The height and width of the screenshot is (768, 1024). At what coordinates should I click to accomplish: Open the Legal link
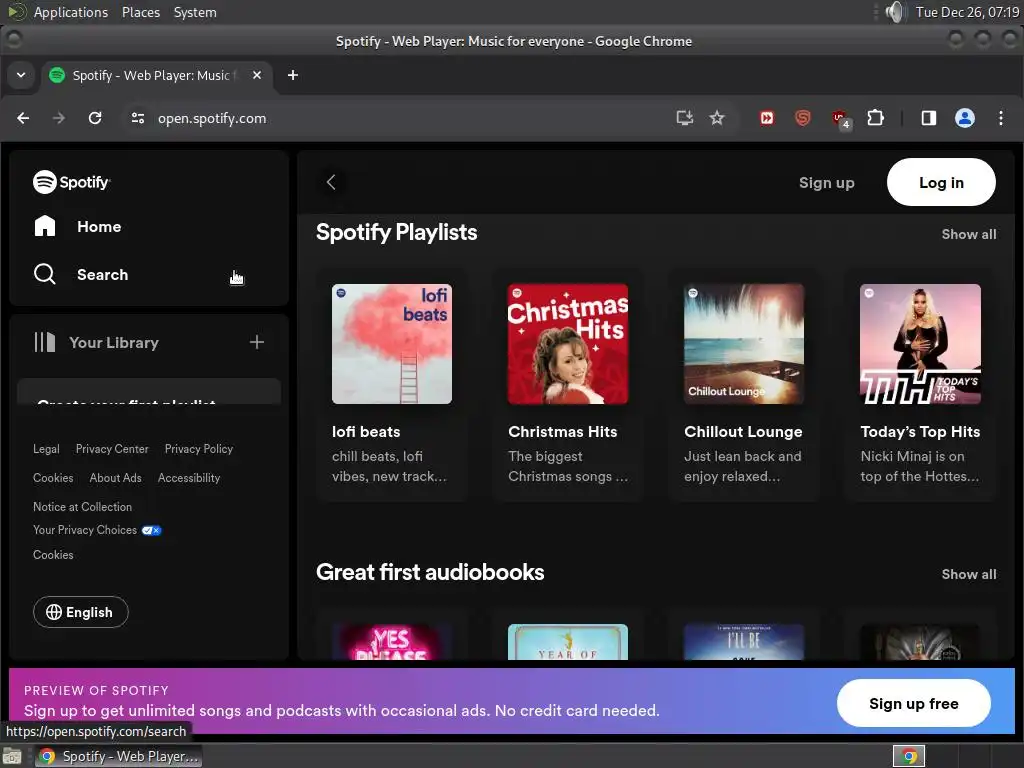pyautogui.click(x=46, y=449)
